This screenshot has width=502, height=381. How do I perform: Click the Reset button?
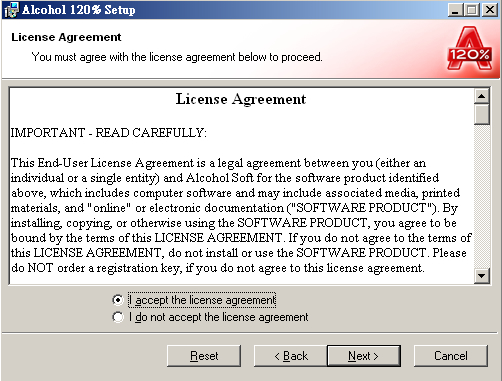204,356
